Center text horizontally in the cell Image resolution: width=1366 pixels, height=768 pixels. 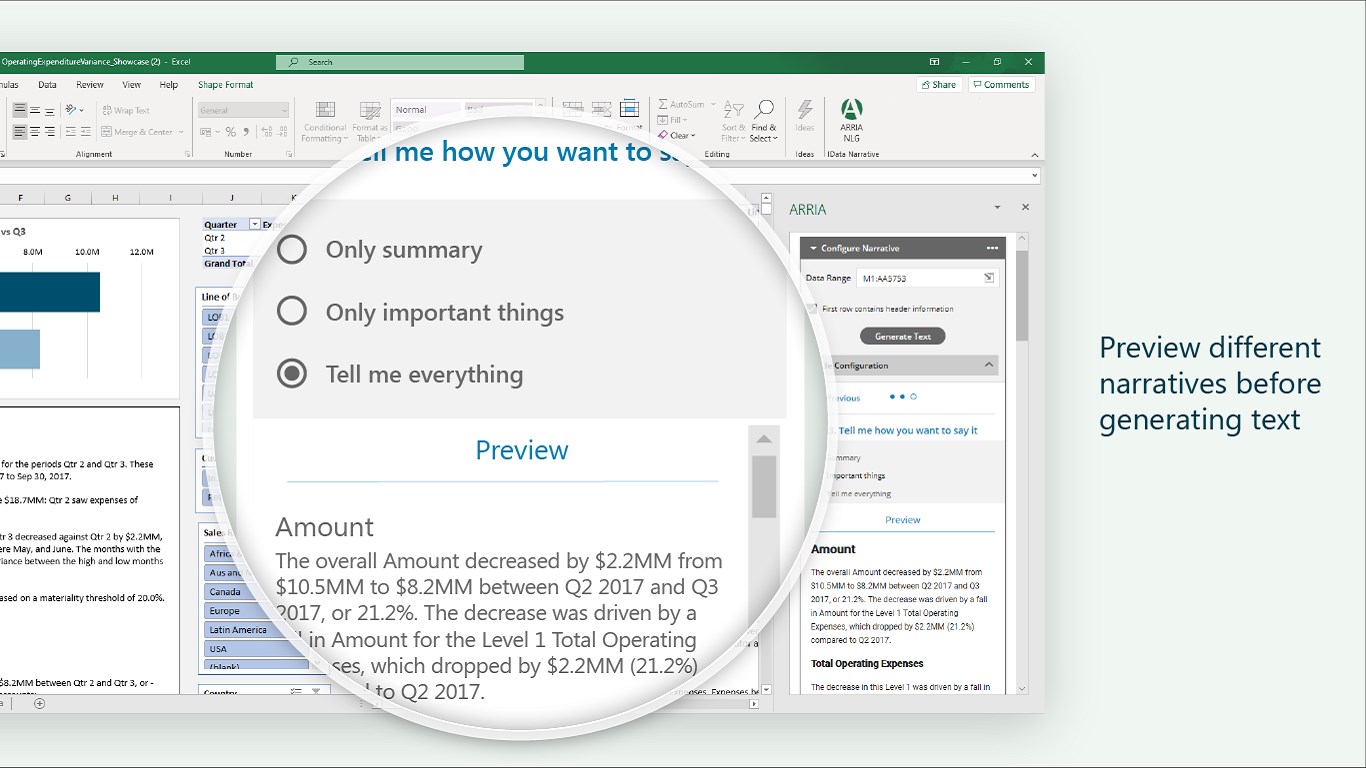pyautogui.click(x=35, y=132)
